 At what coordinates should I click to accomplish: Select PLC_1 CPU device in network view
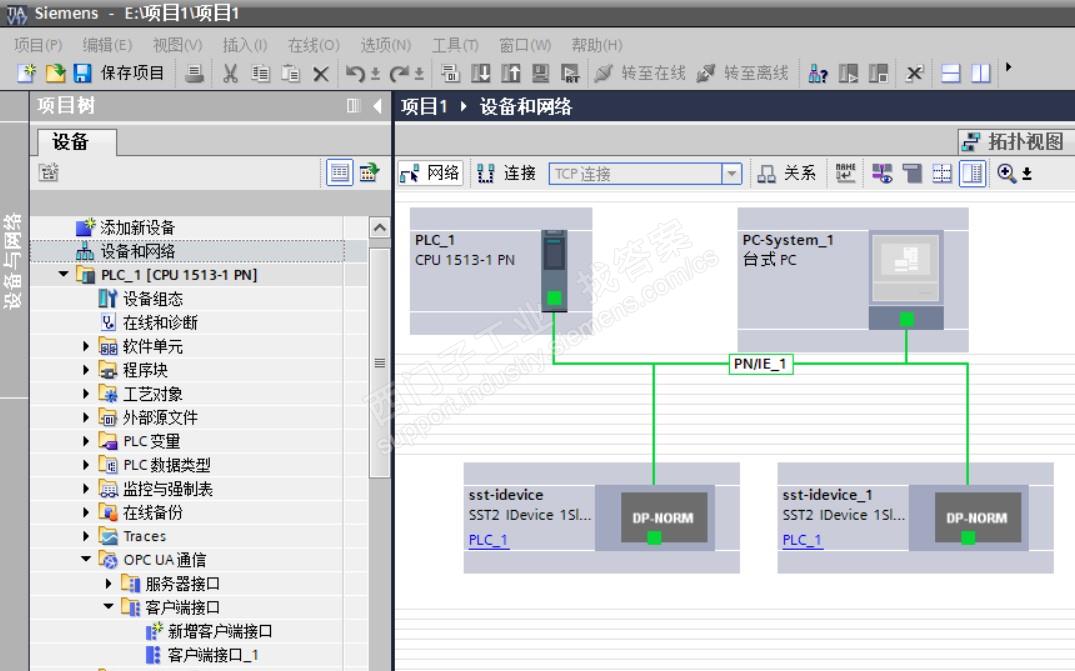[x=554, y=271]
